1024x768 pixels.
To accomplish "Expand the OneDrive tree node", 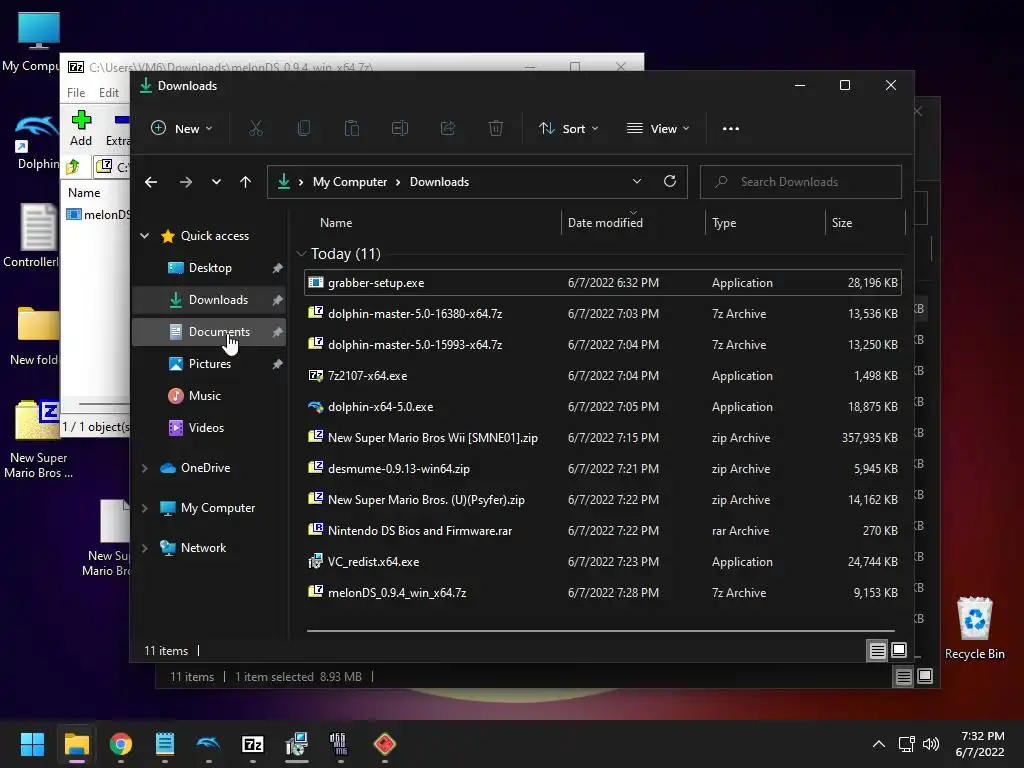I will coord(144,468).
